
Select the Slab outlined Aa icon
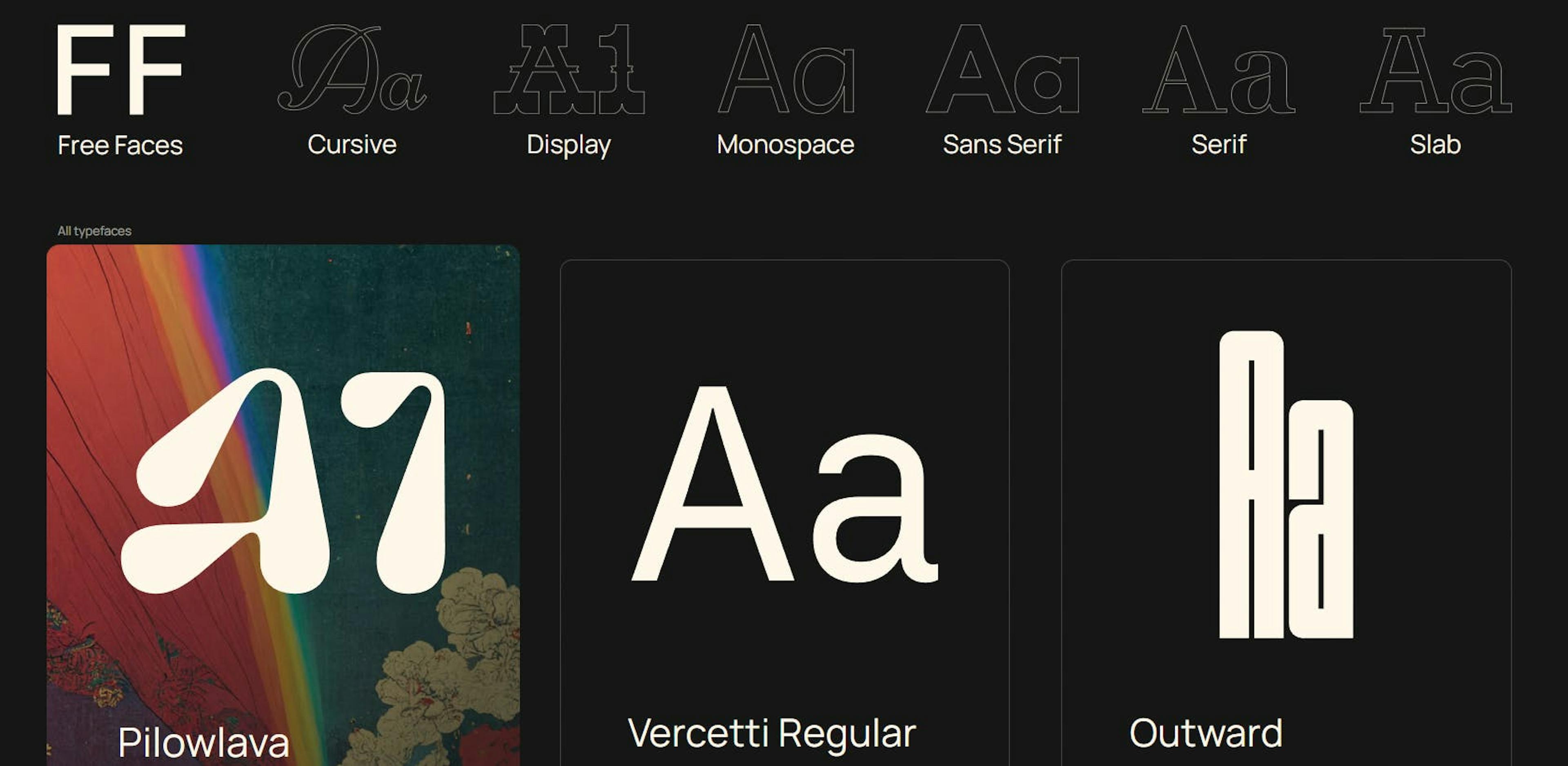pyautogui.click(x=1435, y=69)
